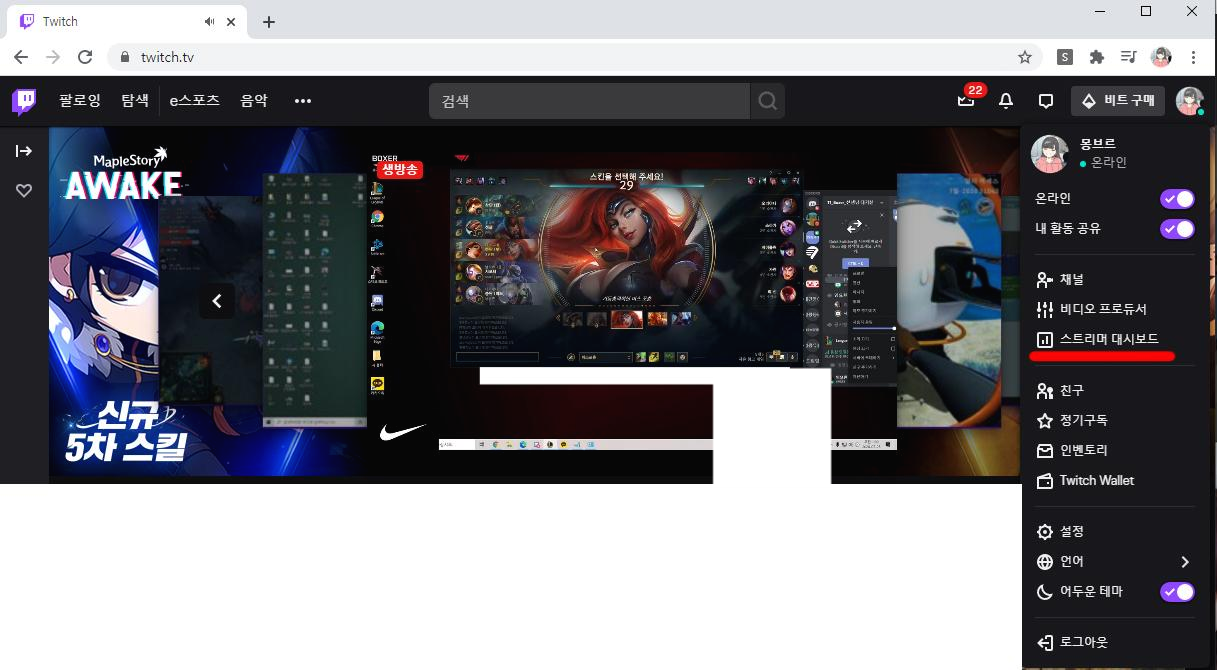Click the site lock icon in address bar
The image size is (1217, 670).
125,57
